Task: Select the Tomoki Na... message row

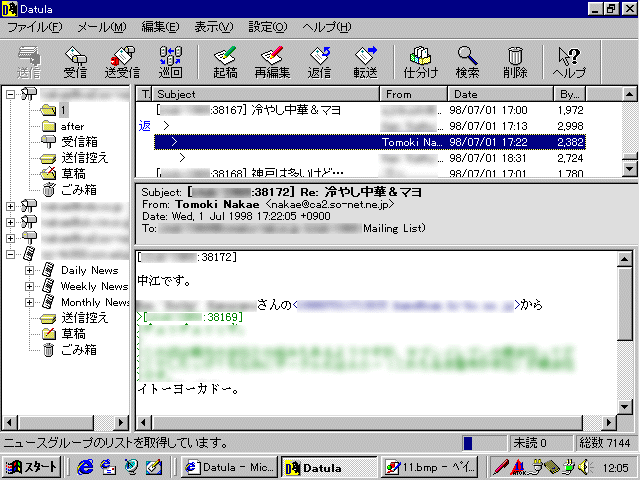Action: click(x=370, y=142)
